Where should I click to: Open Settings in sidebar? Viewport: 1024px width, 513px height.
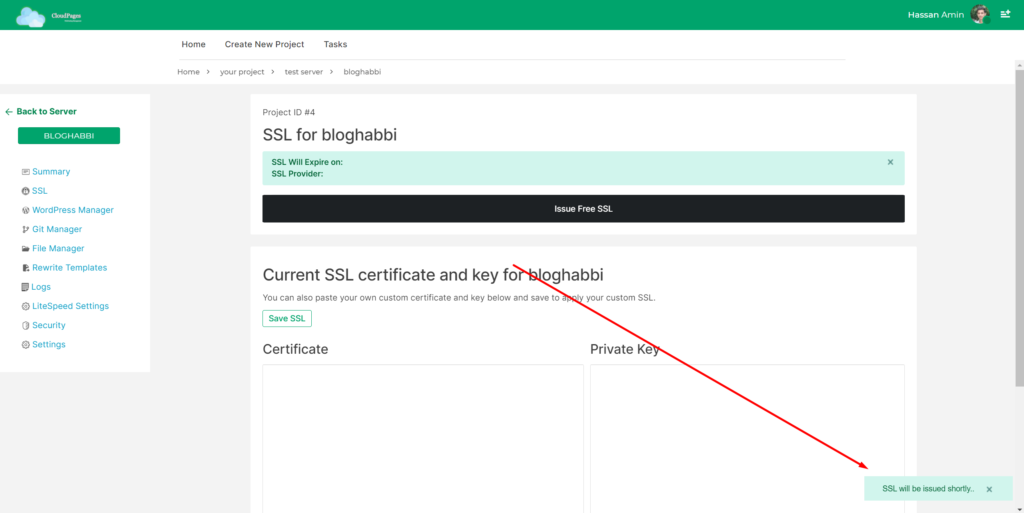pyautogui.click(x=49, y=345)
